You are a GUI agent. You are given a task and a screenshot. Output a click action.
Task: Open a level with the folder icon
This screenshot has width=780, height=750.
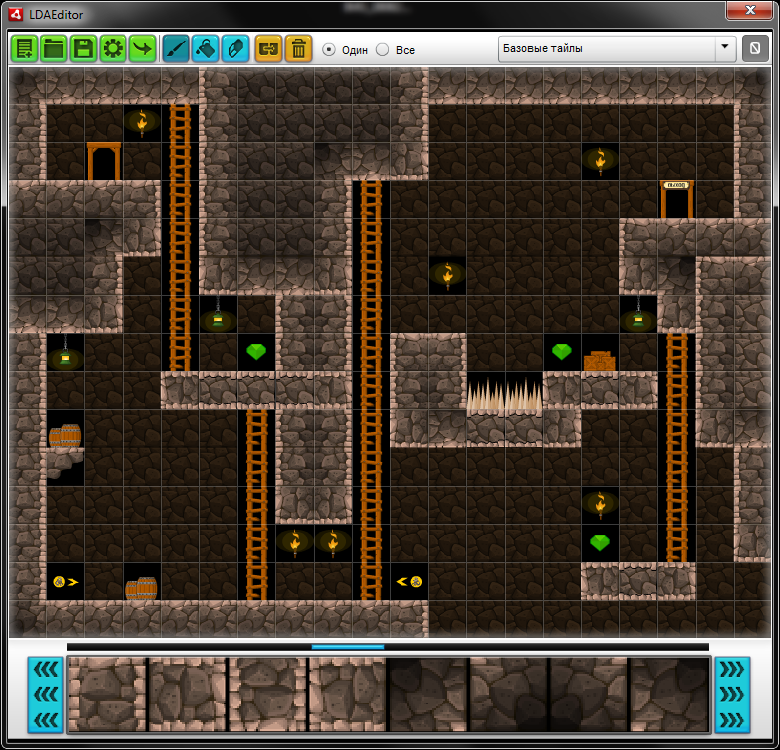54,48
